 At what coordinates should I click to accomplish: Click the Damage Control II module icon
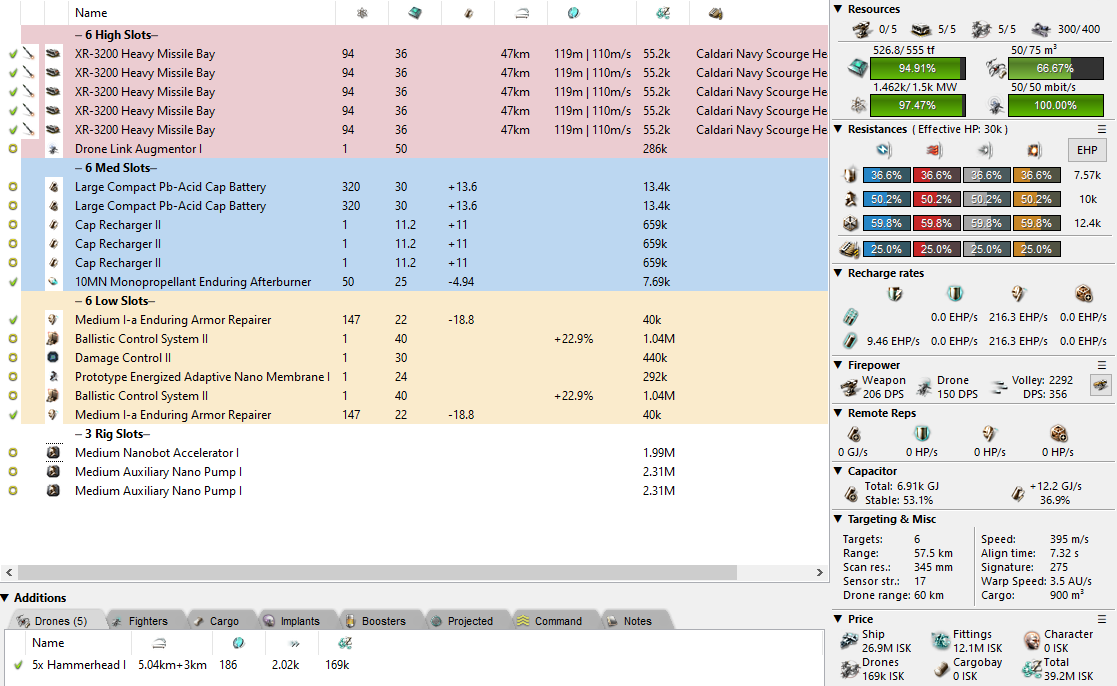coord(53,358)
